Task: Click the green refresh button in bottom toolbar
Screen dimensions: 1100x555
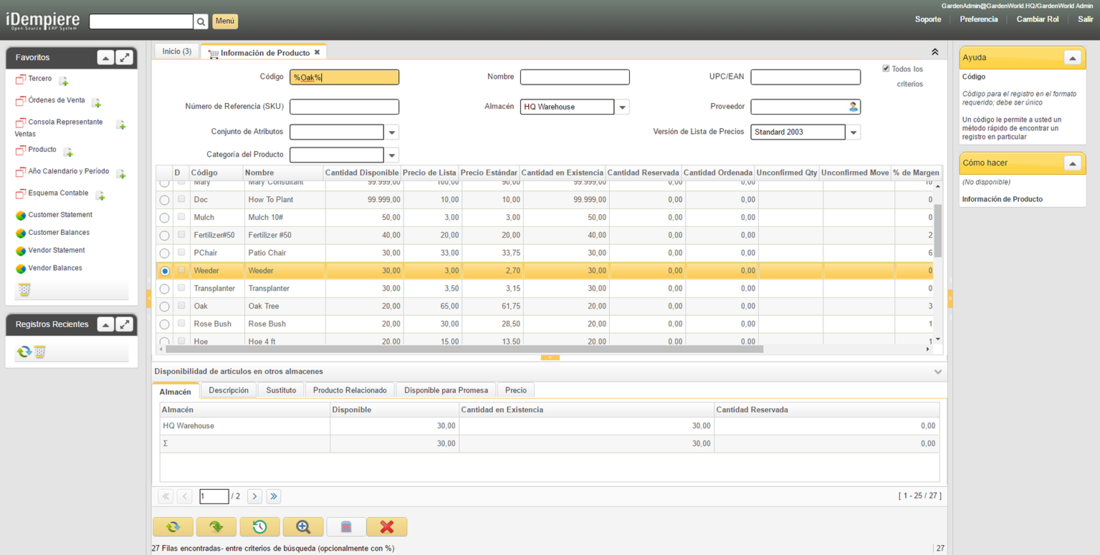Action: coord(173,527)
